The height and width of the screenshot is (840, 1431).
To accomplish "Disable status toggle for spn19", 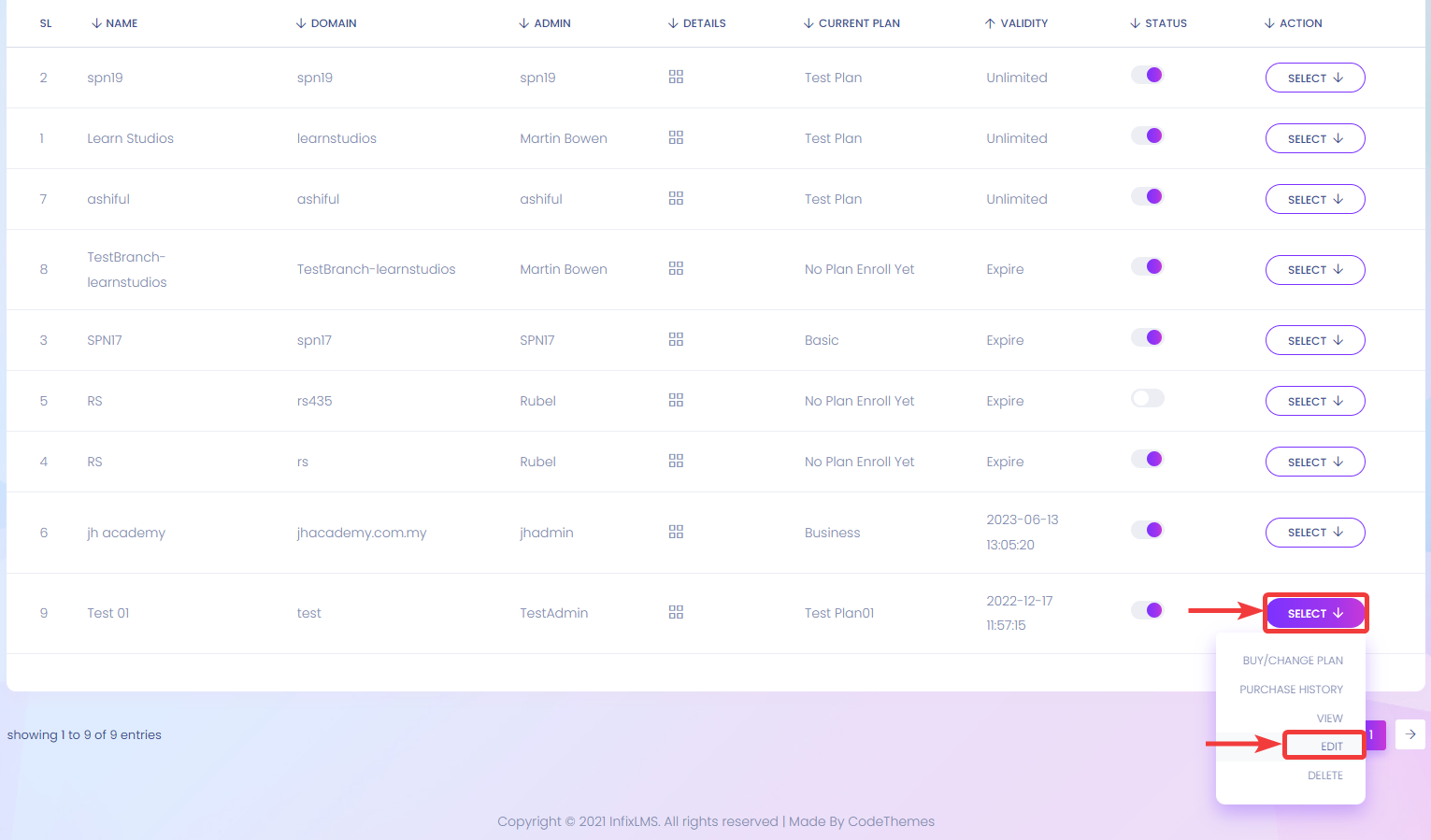I will [x=1147, y=75].
